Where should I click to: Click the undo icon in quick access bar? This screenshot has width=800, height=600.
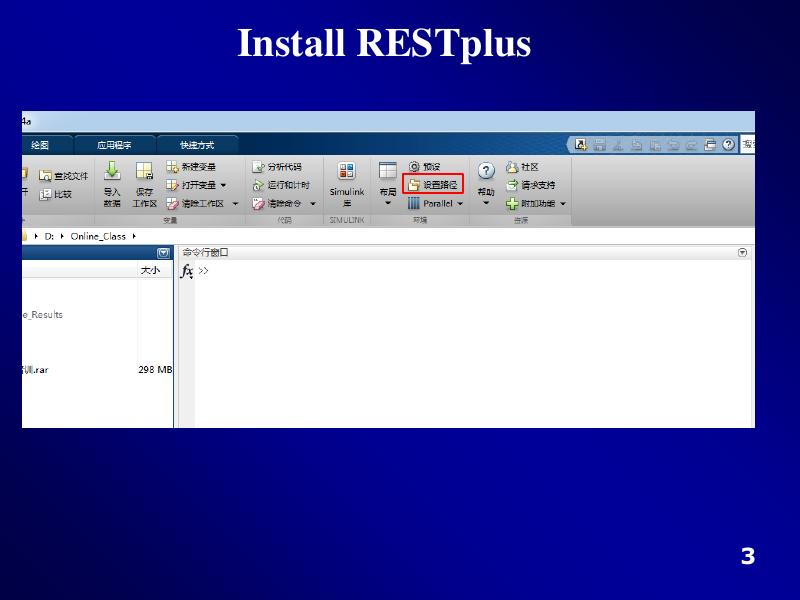pos(673,145)
